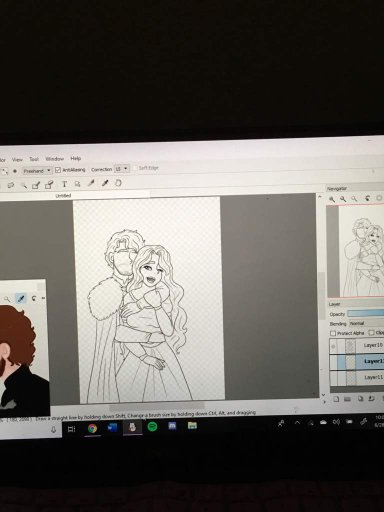The height and width of the screenshot is (512, 384).
Task: Open the Blending mode dropdown showing Normal
Action: pos(366,323)
